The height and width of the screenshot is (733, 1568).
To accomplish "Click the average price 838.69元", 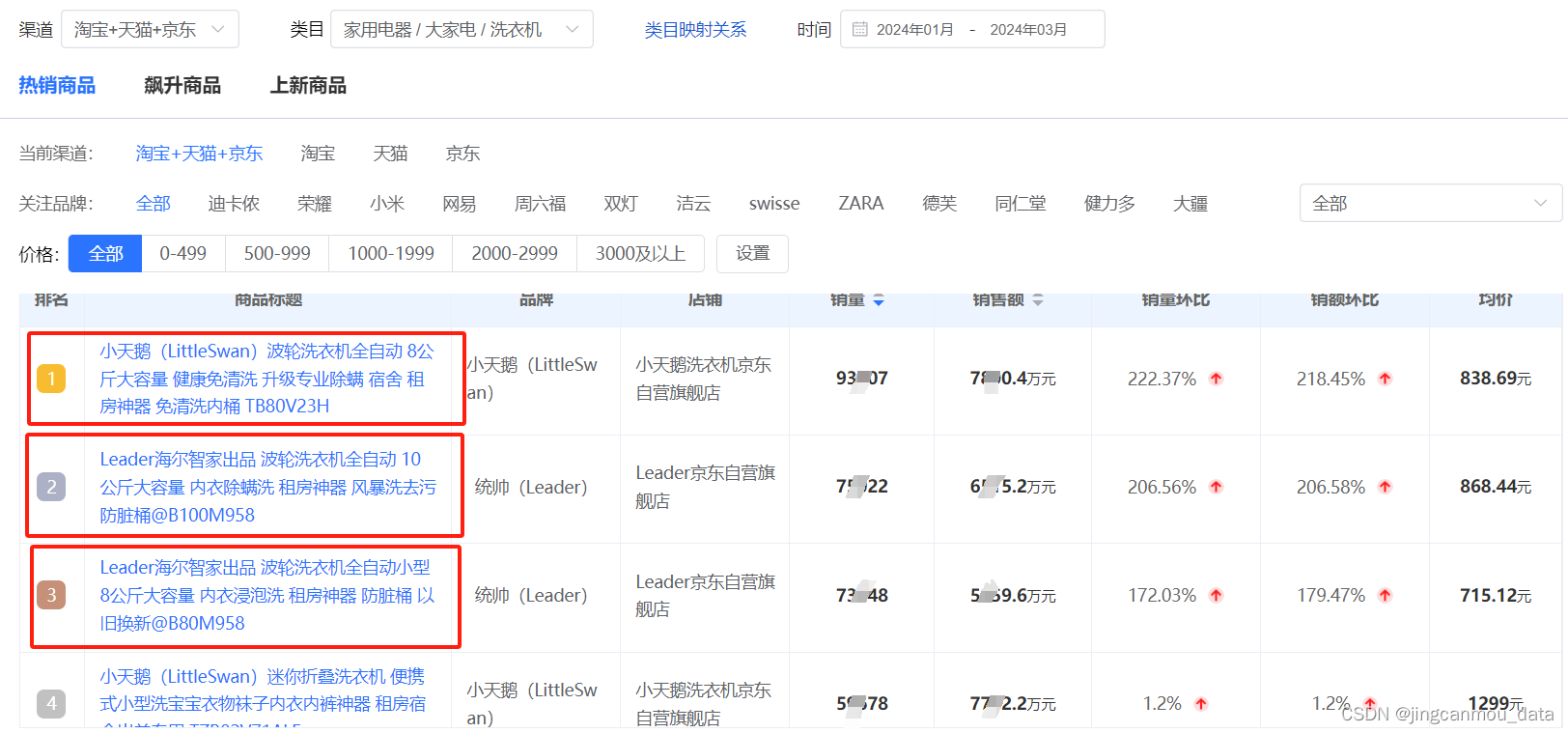I will click(x=1496, y=379).
